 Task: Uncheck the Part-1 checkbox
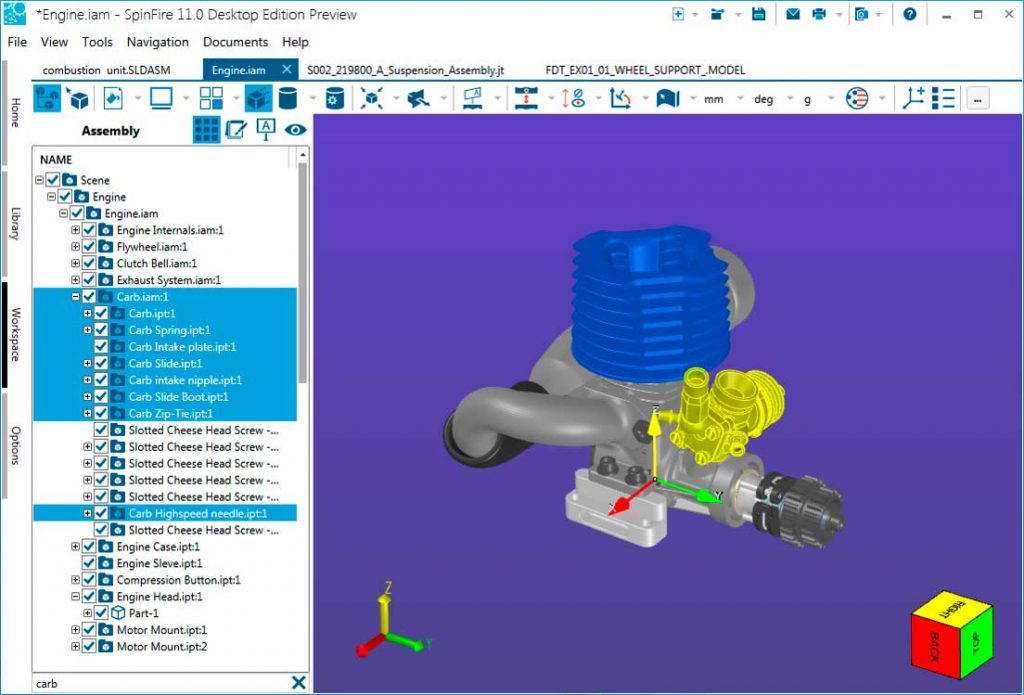pyautogui.click(x=101, y=613)
